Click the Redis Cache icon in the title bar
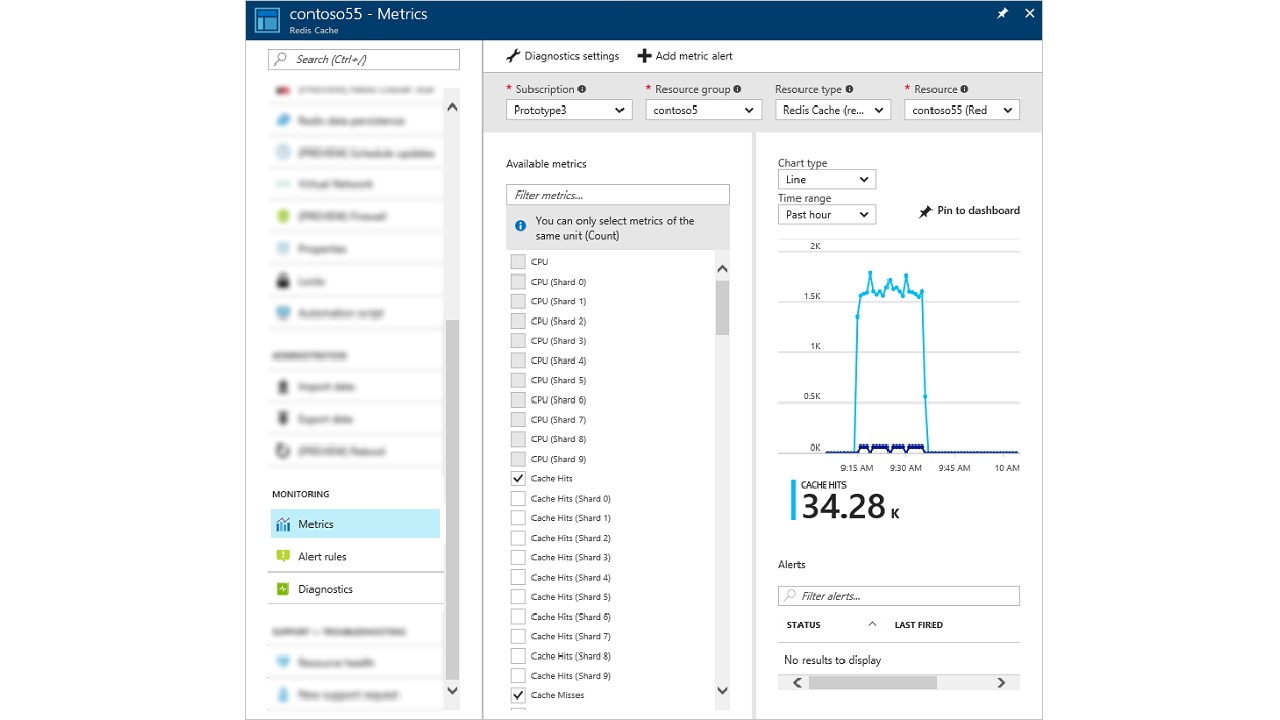The image size is (1280, 720). (267, 20)
